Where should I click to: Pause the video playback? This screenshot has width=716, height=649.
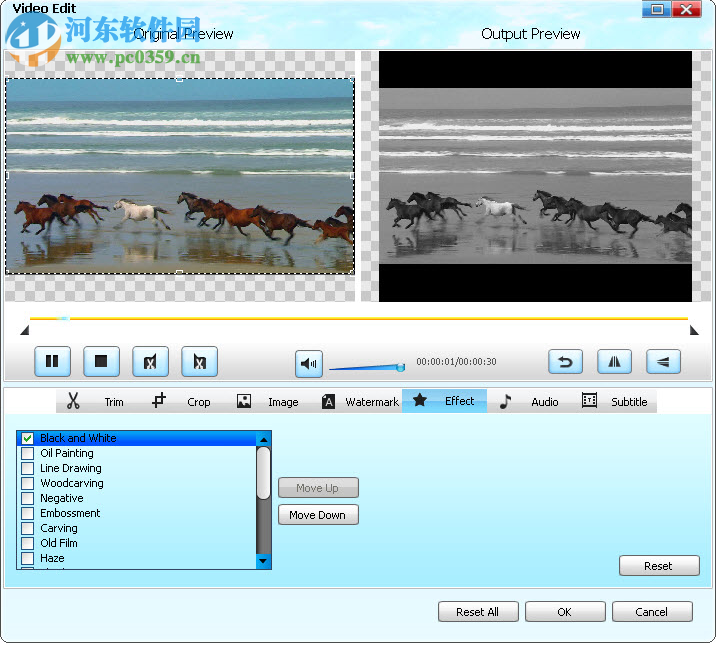click(53, 362)
